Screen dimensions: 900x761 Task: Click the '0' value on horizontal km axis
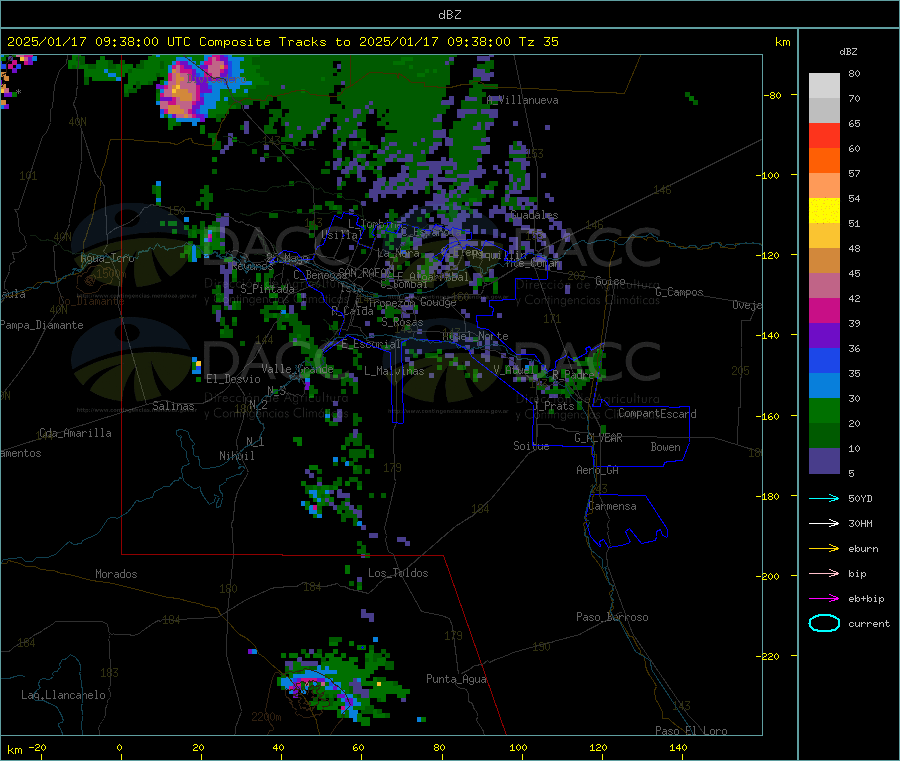coord(119,747)
